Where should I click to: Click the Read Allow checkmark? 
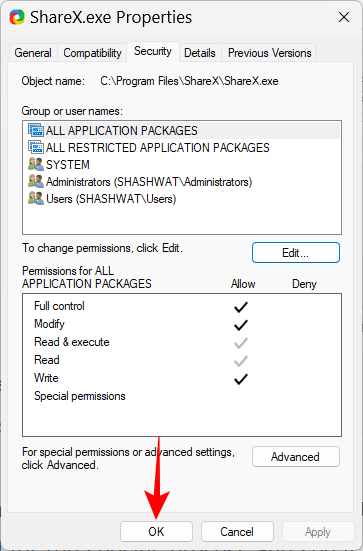(x=241, y=361)
